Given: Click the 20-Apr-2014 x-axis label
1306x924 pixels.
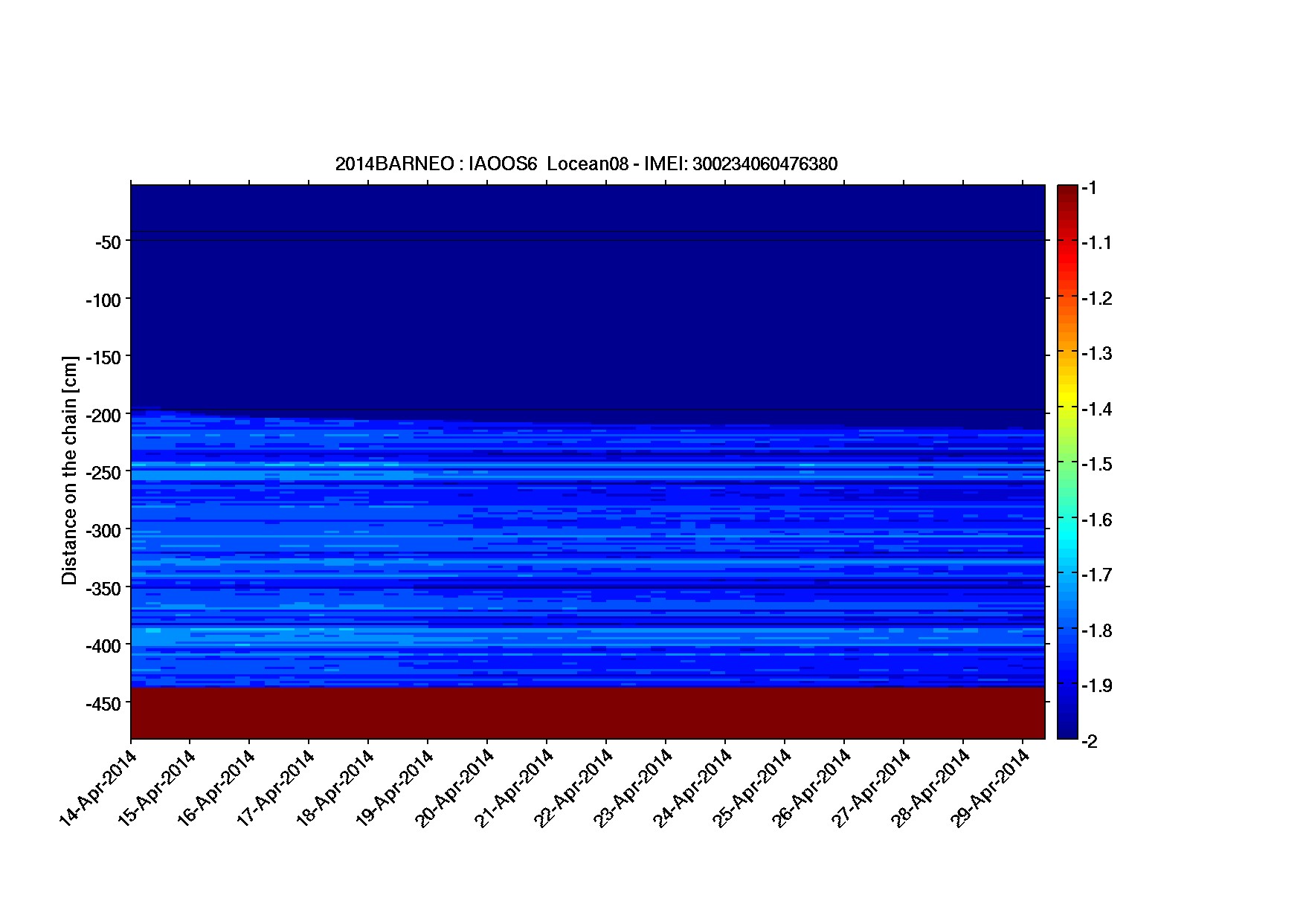Looking at the screenshot, I should 455,786.
